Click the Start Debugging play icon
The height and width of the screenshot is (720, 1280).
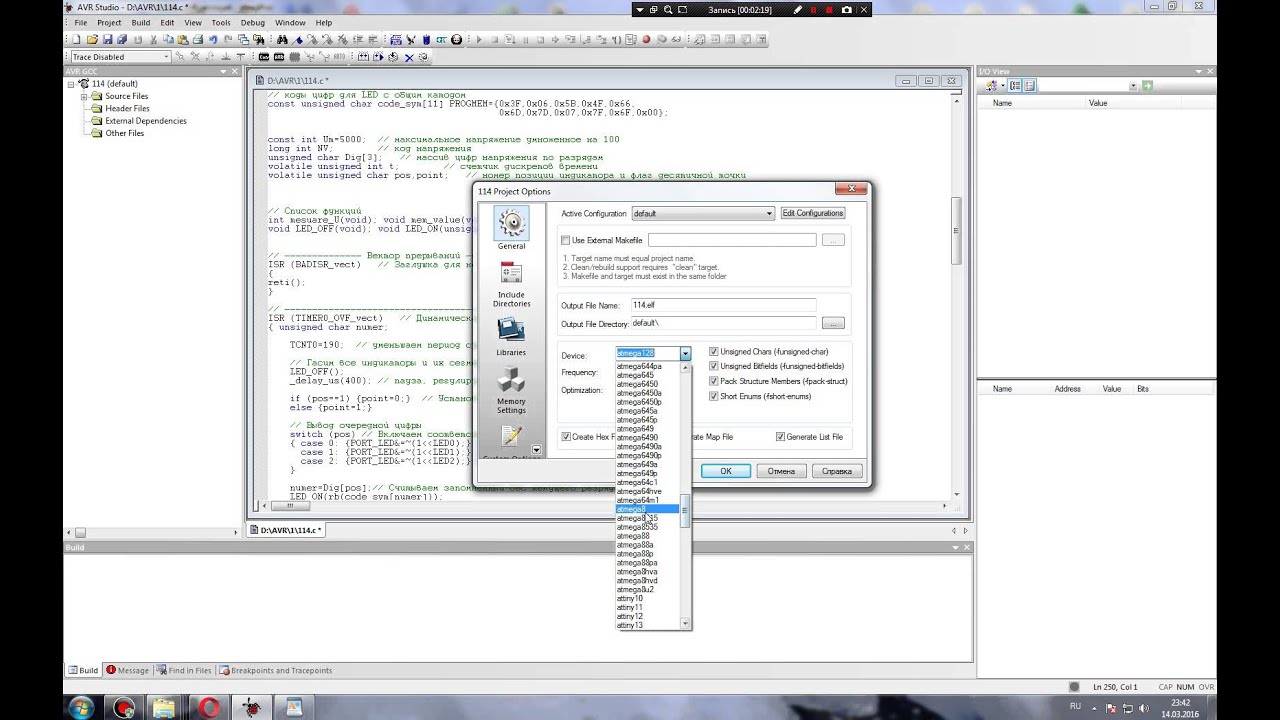tap(479, 40)
